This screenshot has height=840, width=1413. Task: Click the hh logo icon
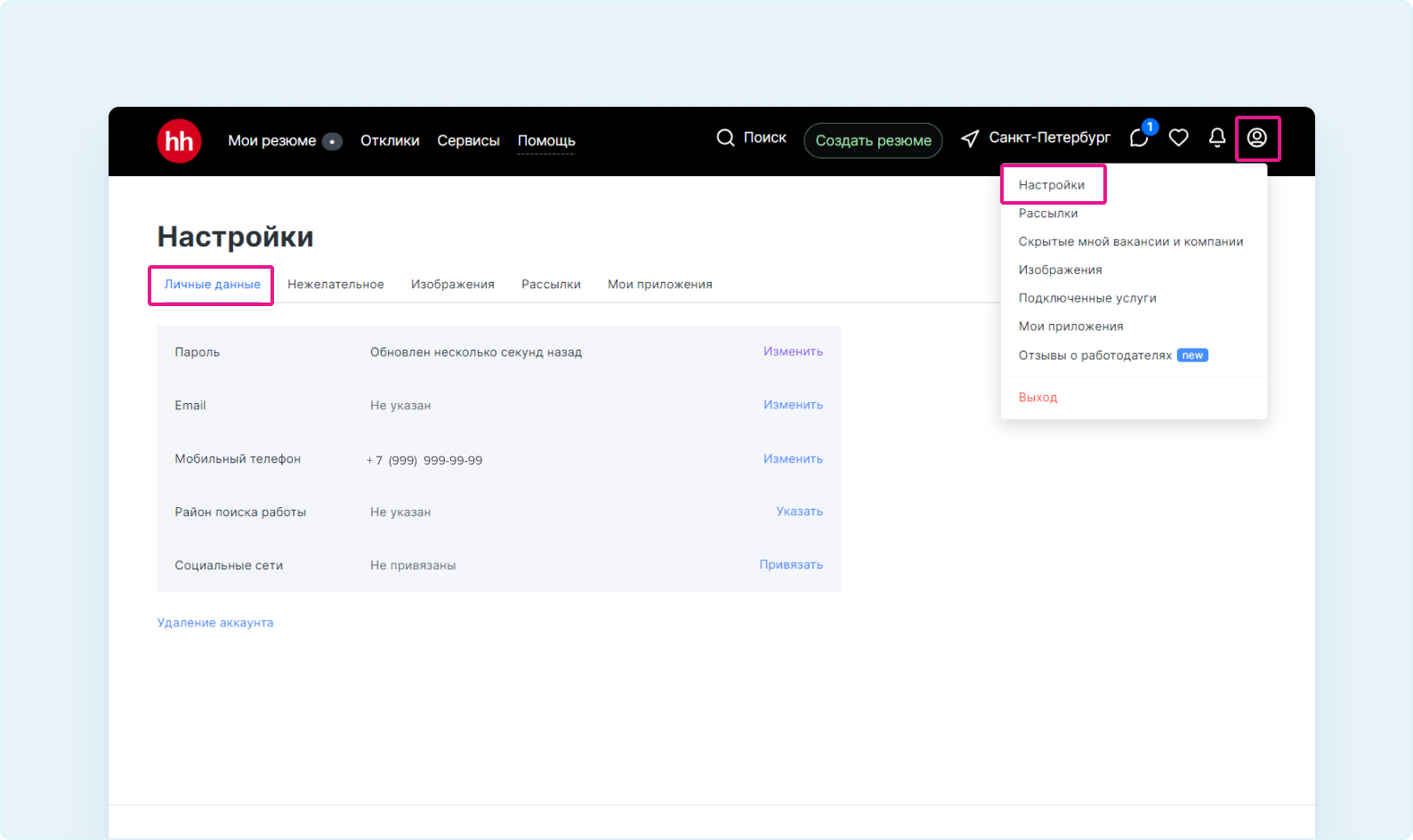(x=179, y=141)
